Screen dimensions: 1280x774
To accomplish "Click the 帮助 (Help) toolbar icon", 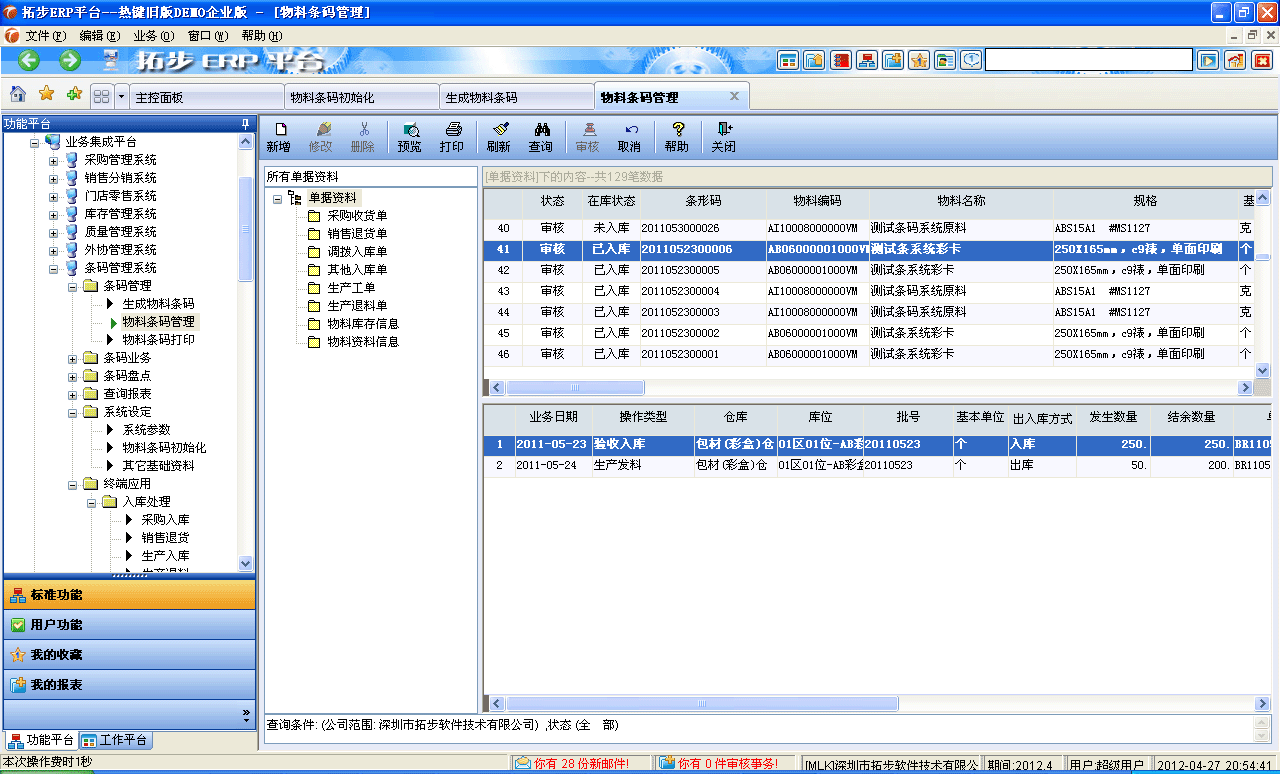I will (x=678, y=137).
